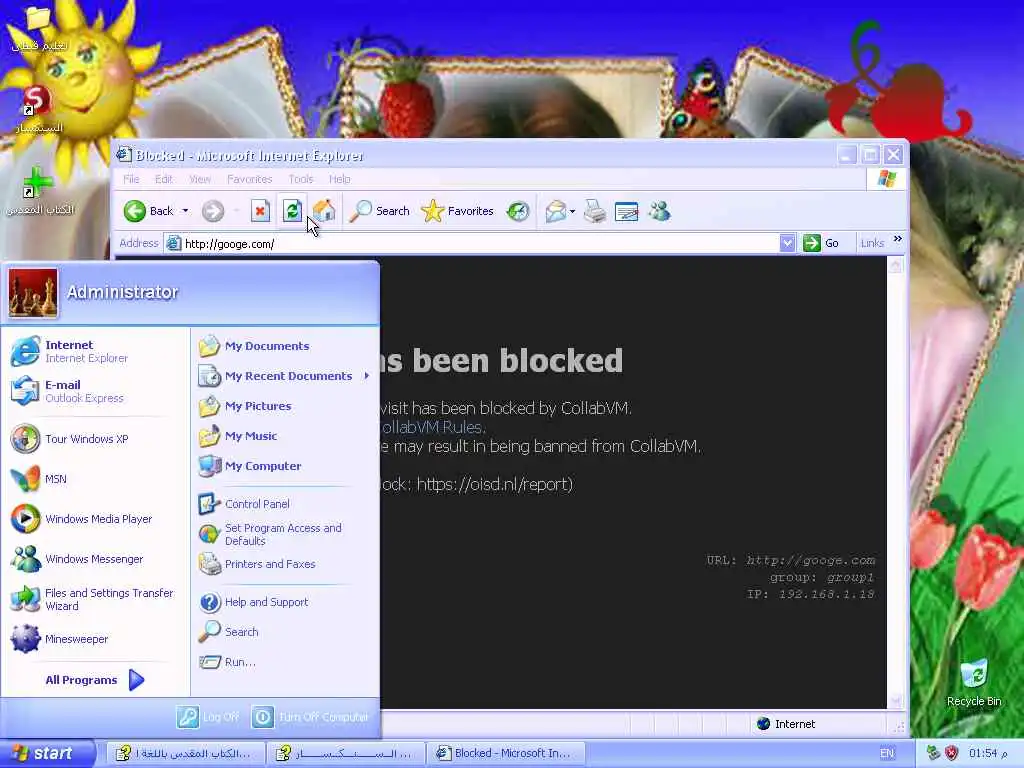
Task: Open Recycle Bin on desktop
Action: [x=974, y=682]
